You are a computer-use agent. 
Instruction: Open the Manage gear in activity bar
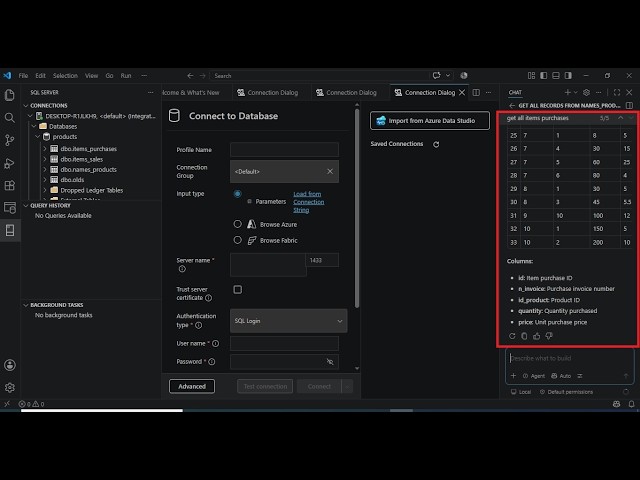pos(10,387)
